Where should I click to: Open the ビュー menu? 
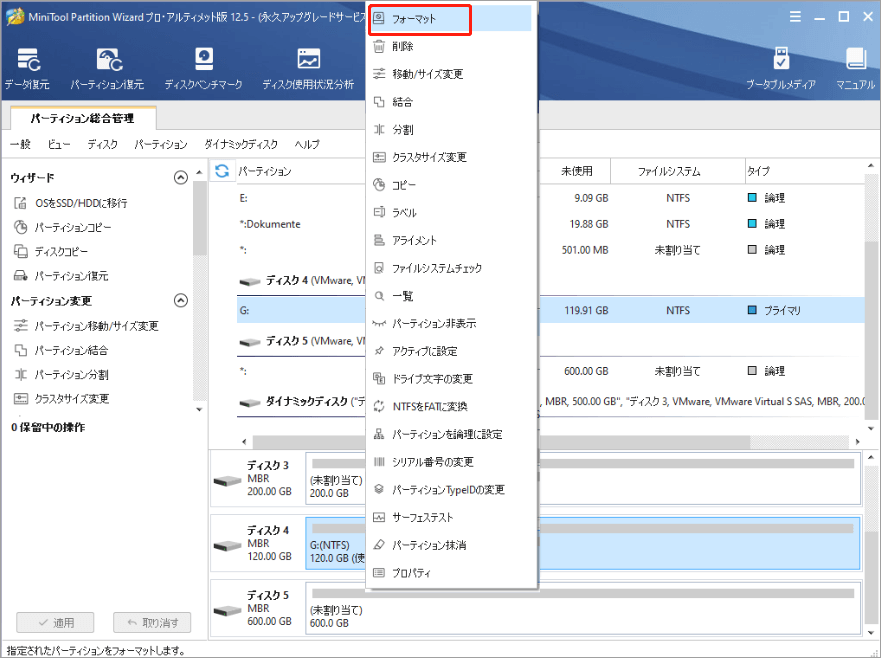click(x=58, y=144)
